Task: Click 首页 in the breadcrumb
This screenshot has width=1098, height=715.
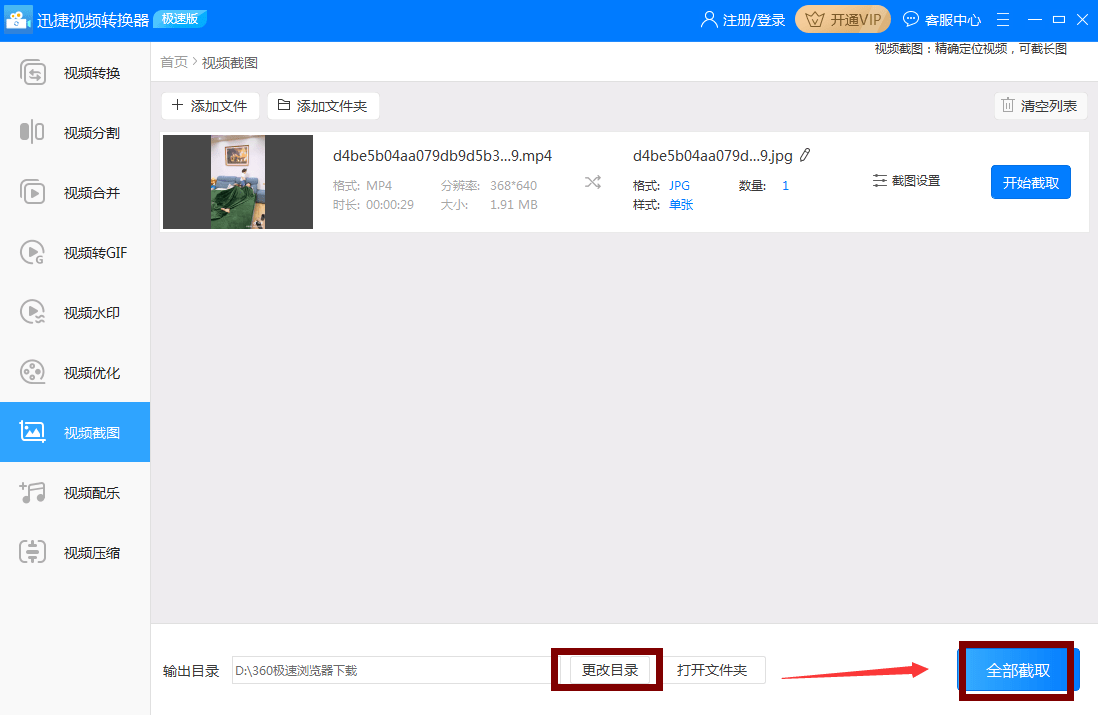Action: [174, 62]
